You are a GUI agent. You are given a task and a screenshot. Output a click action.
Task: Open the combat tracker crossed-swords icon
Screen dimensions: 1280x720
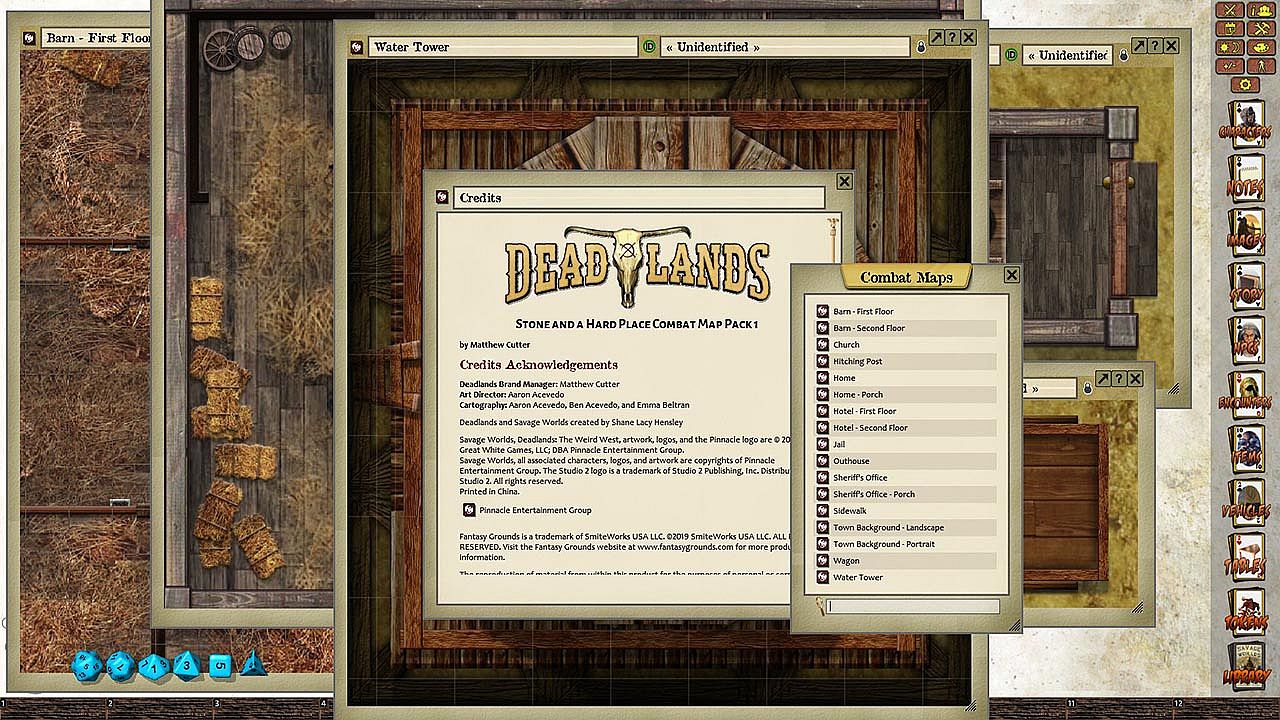coord(1231,11)
